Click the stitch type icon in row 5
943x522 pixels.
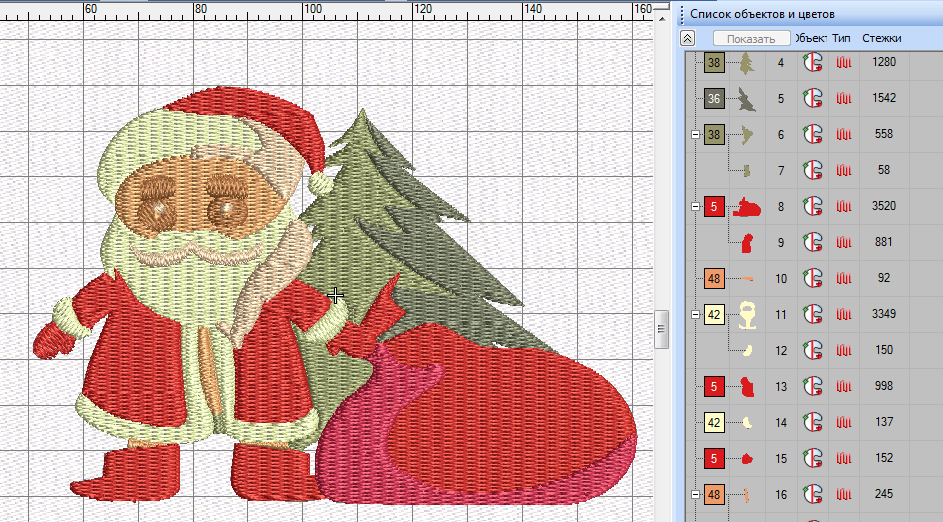(x=843, y=99)
